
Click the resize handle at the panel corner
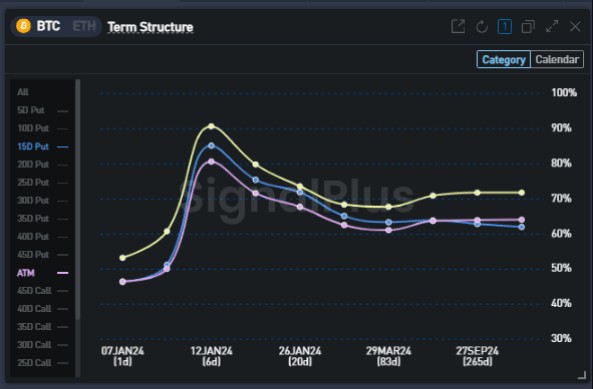(582, 375)
